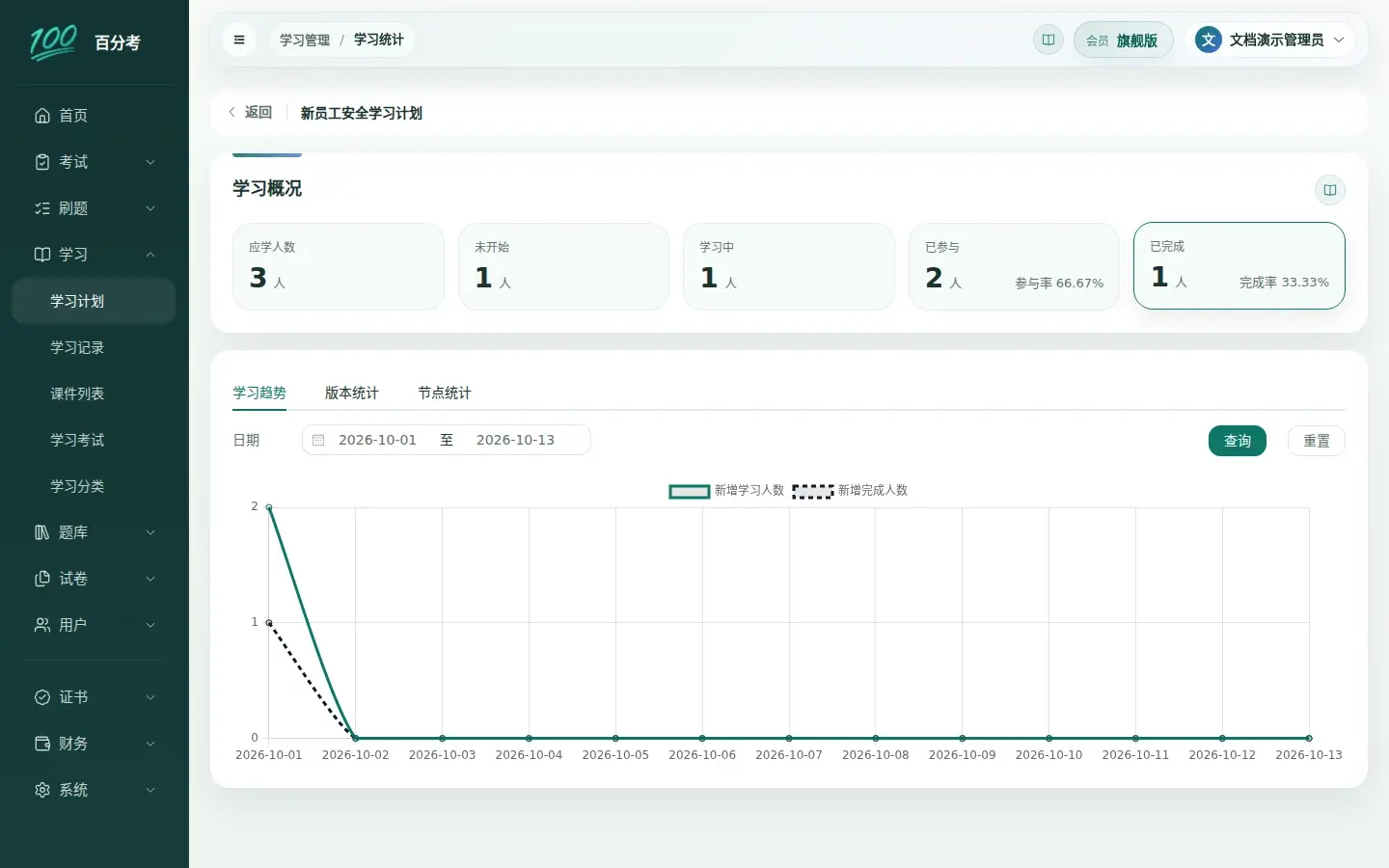The width and height of the screenshot is (1389, 868).
Task: Click the 证书 badge icon
Action: point(42,697)
